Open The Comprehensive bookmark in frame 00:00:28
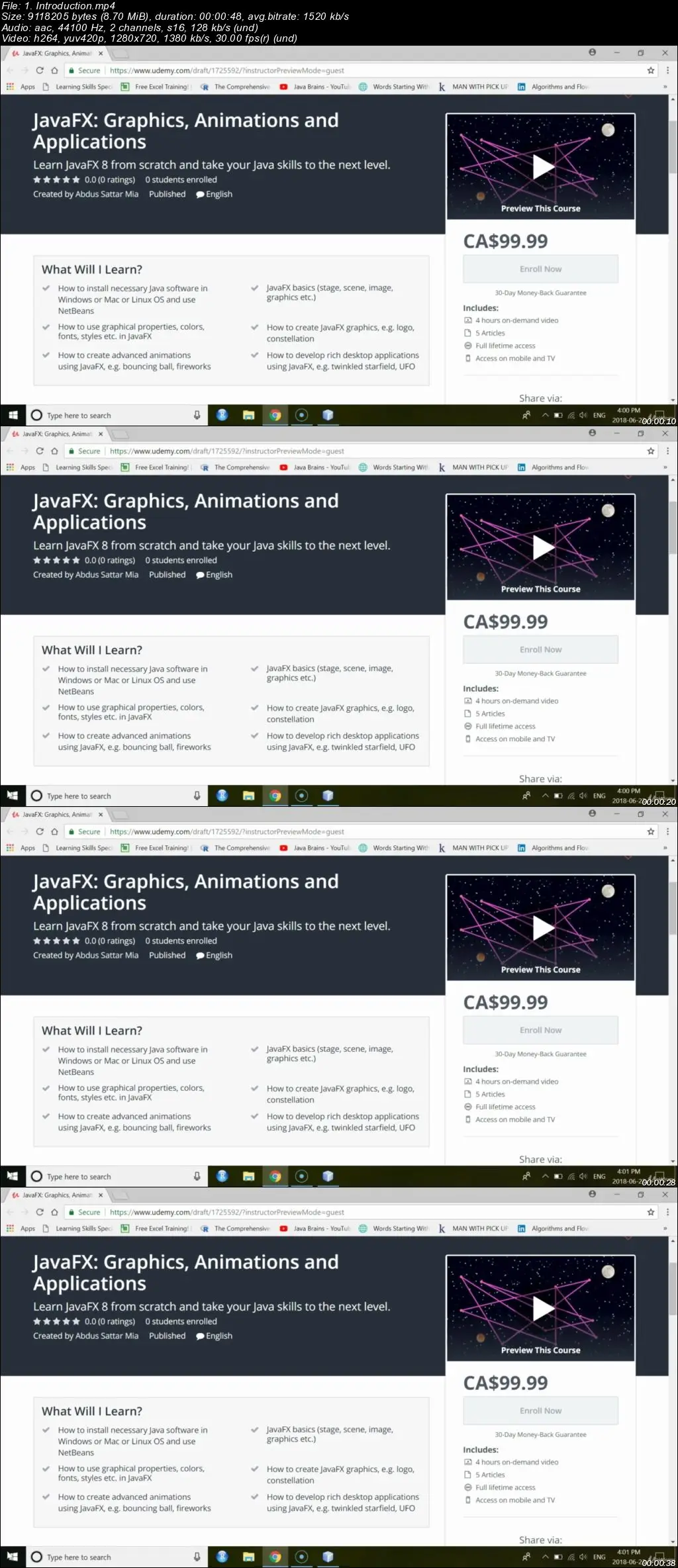This screenshot has height=1568, width=678. pyautogui.click(x=236, y=848)
